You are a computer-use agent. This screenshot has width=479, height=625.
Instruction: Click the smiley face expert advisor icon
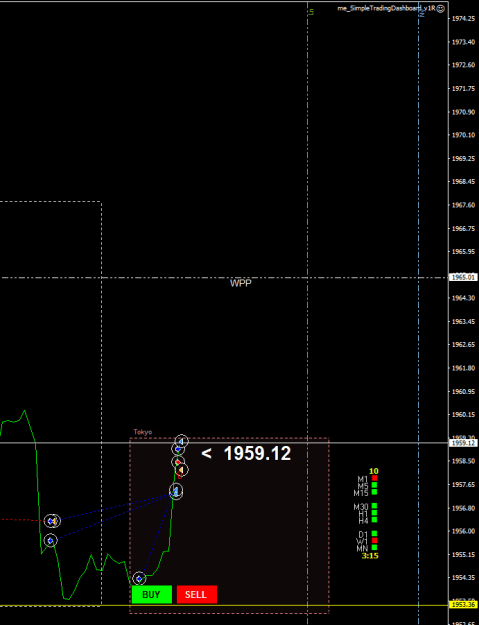[x=440, y=8]
